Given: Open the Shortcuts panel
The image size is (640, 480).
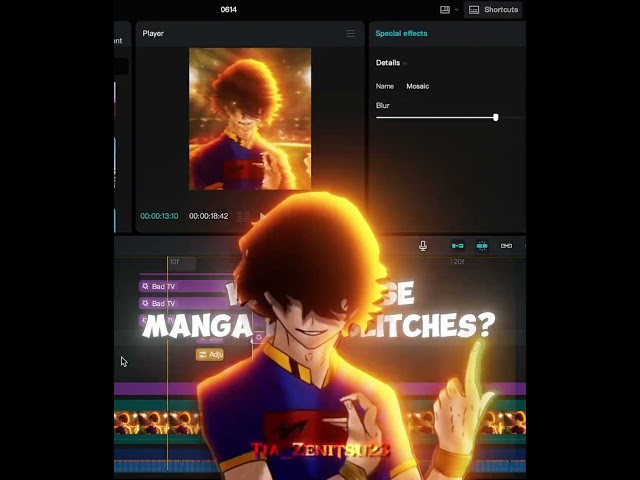Looking at the screenshot, I should click(493, 10).
